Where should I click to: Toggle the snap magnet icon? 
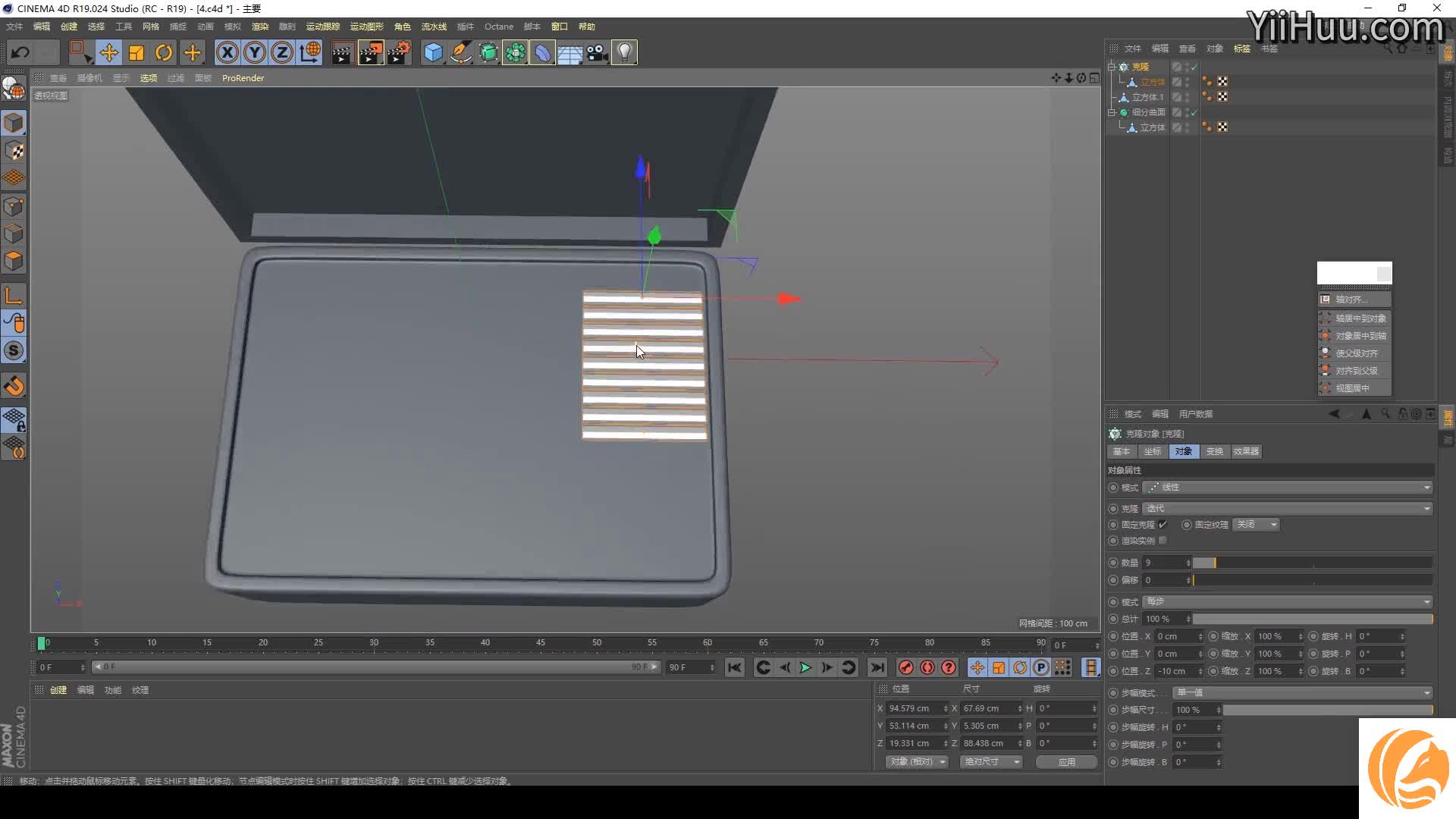tap(14, 386)
